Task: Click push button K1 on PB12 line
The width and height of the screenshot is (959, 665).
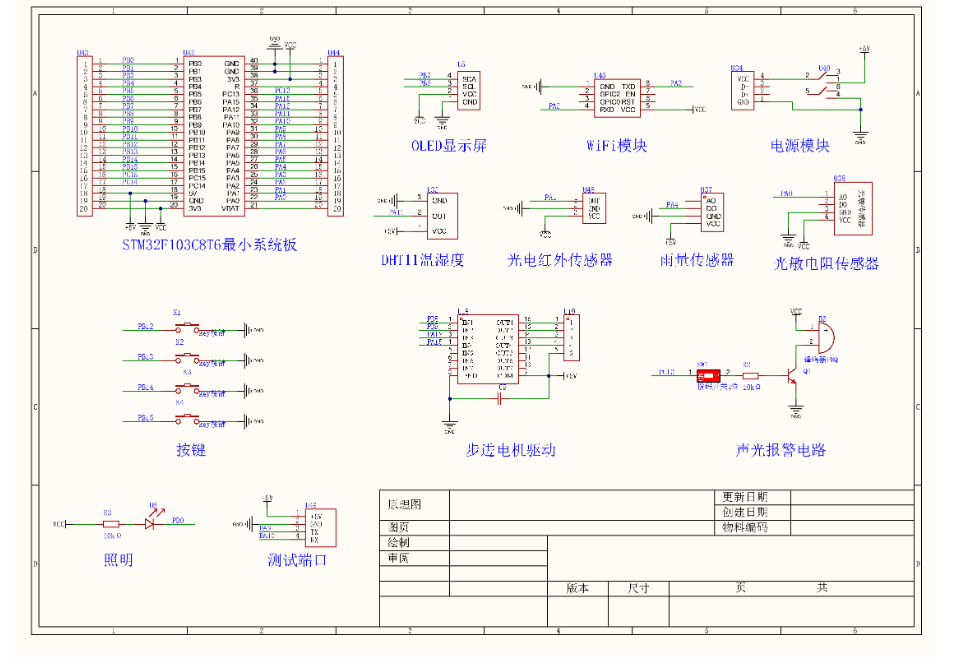Action: coord(187,329)
